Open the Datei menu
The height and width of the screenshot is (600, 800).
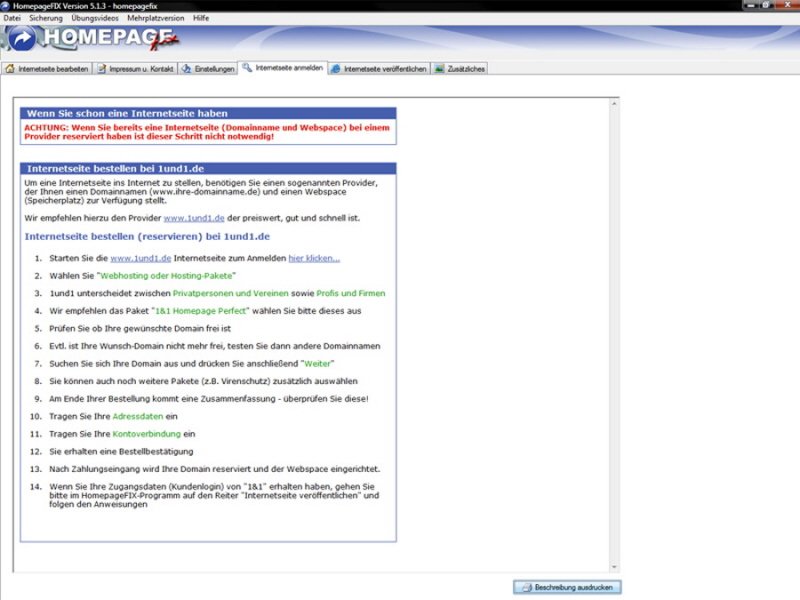coord(12,18)
